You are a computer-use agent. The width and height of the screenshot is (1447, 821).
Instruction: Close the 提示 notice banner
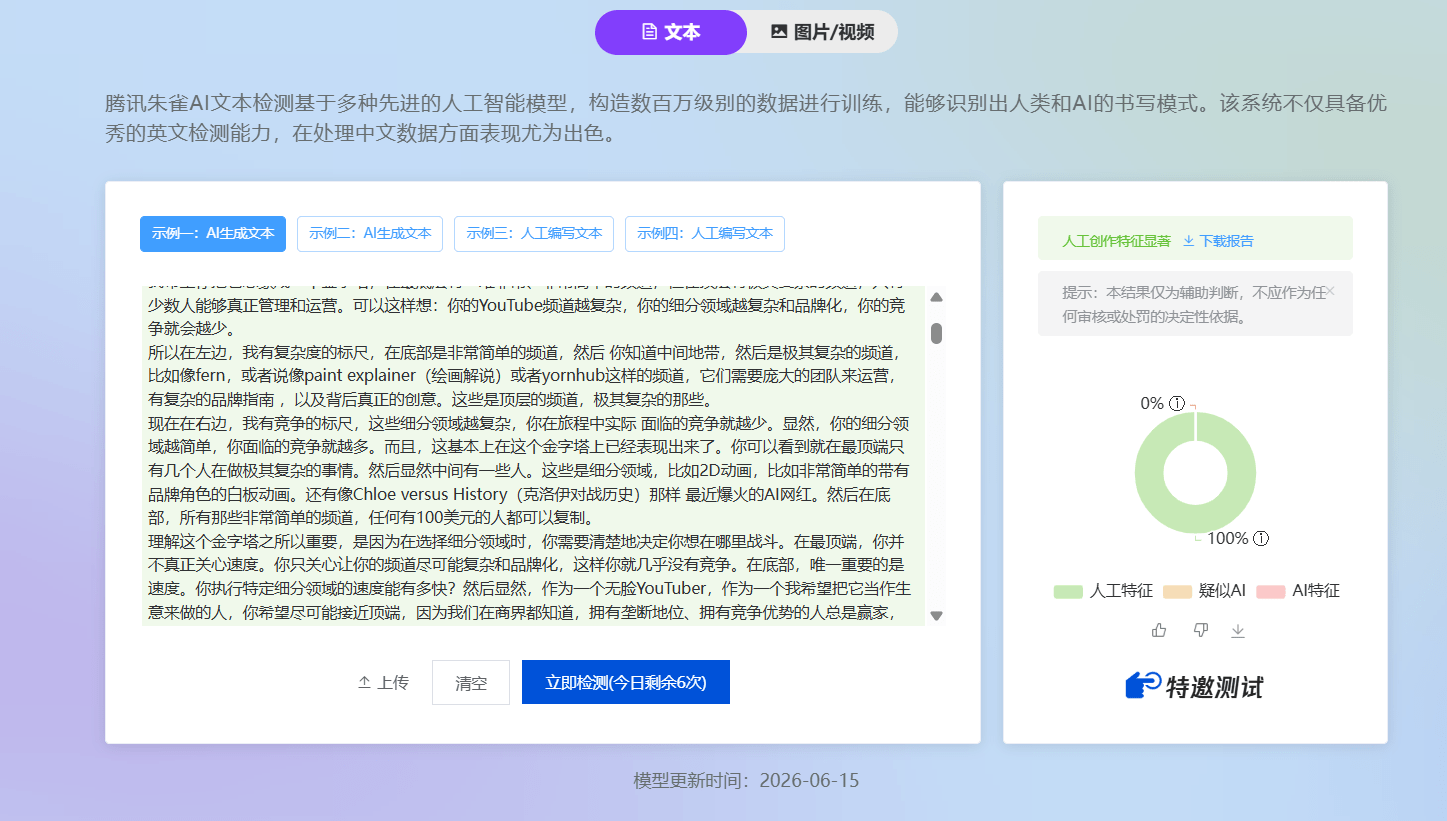(x=1330, y=291)
